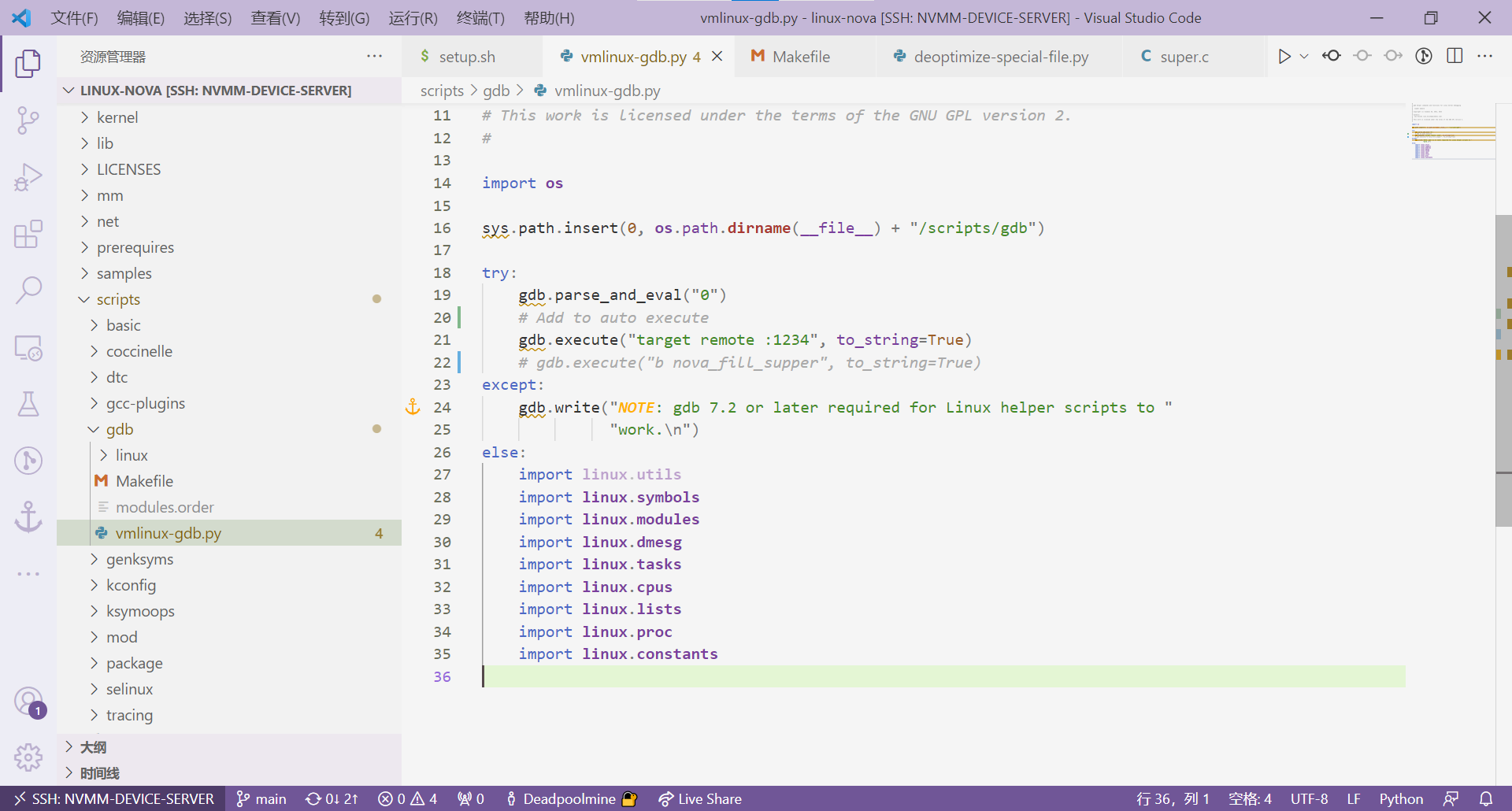Click gdb breadcrumb segment
This screenshot has width=1512, height=811.
pyautogui.click(x=496, y=91)
